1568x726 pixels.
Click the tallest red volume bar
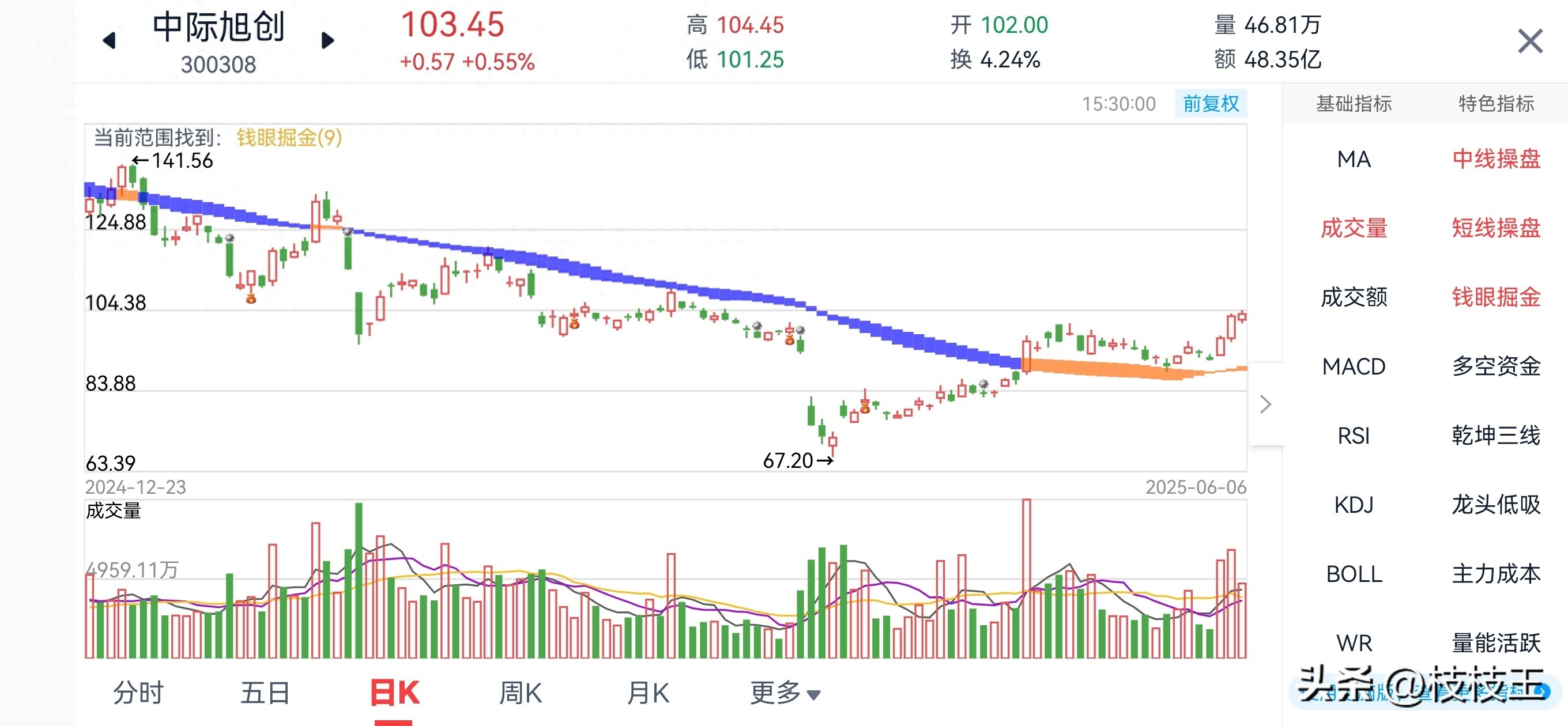click(x=1026, y=578)
